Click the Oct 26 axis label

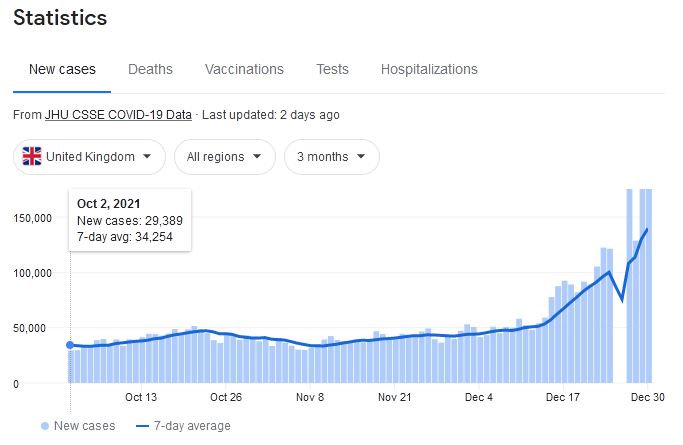pyautogui.click(x=226, y=397)
